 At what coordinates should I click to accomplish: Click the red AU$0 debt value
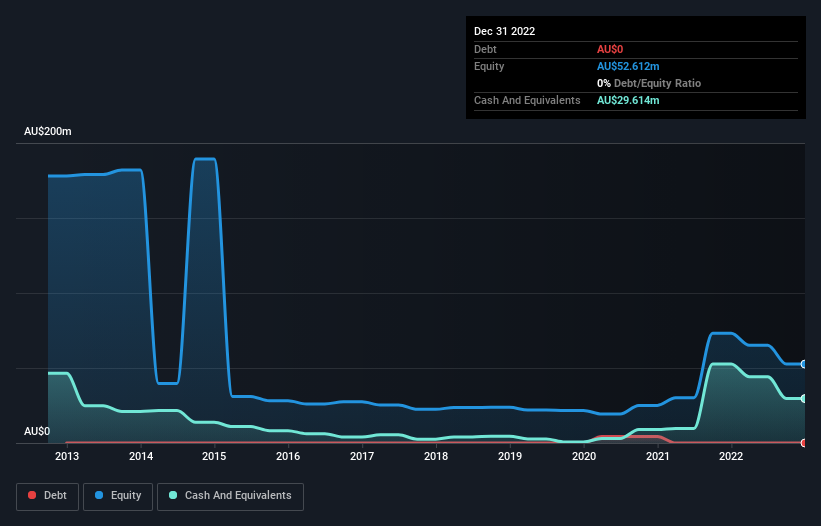click(x=610, y=49)
